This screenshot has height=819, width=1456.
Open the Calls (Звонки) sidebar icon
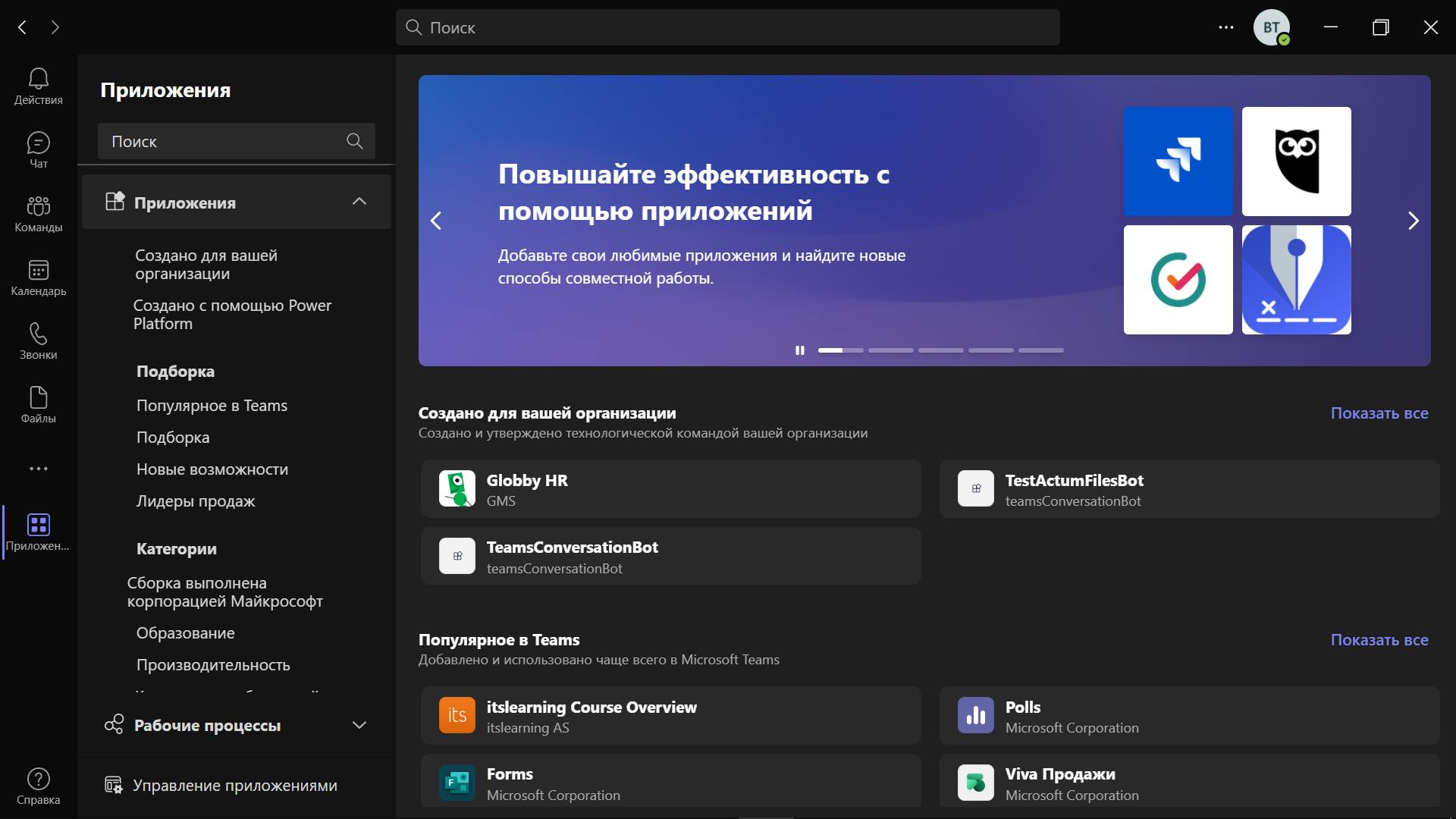click(x=38, y=341)
